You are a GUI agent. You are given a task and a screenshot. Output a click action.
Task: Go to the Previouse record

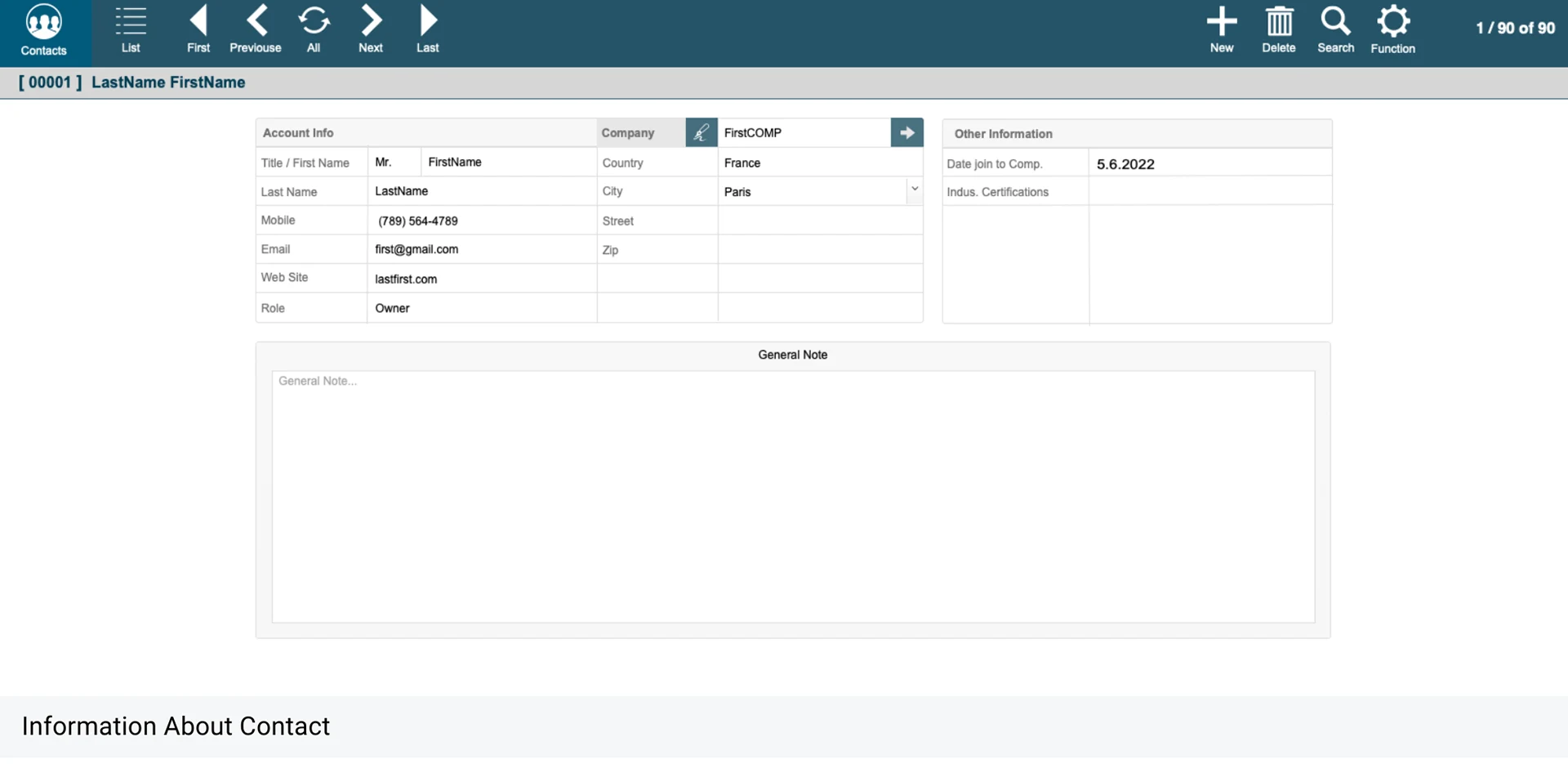click(256, 31)
